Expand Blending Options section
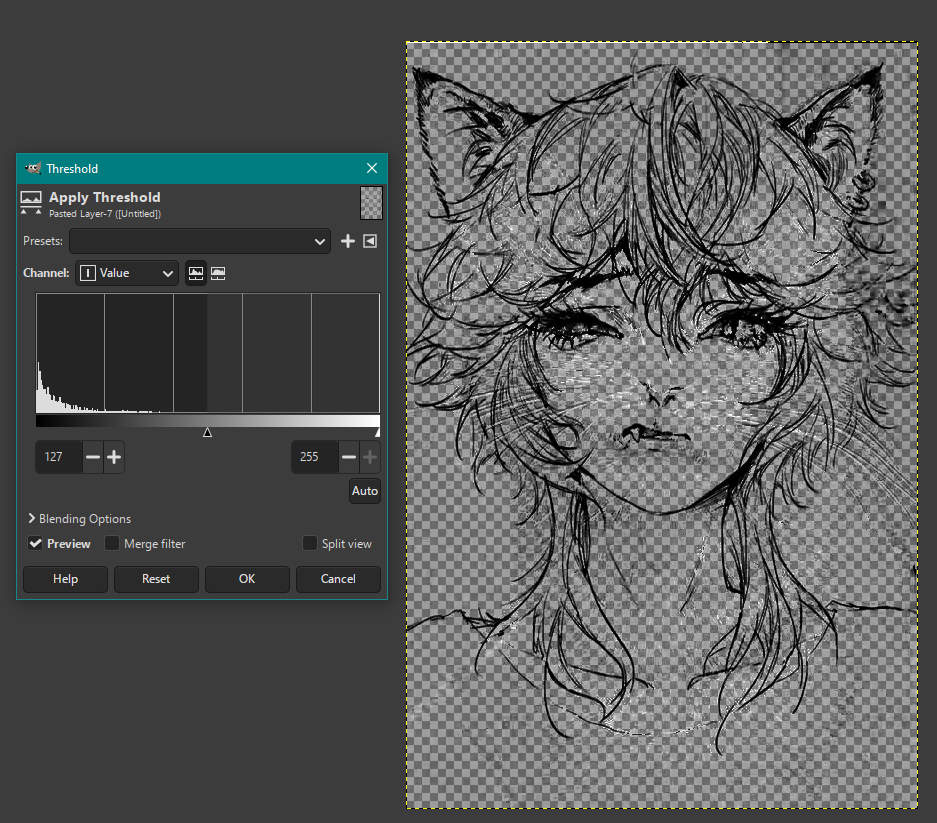 tap(79, 519)
